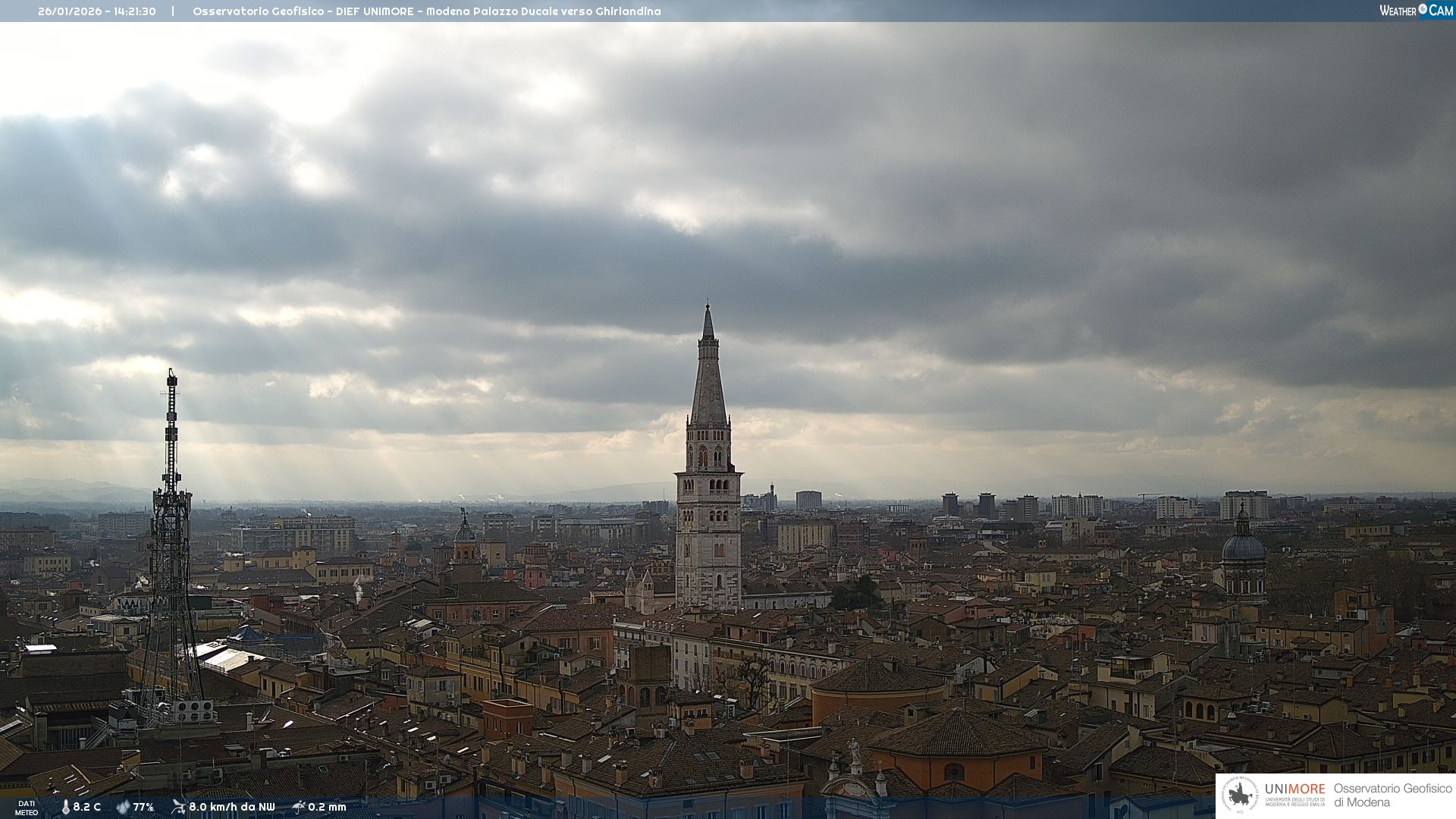1456x819 pixels.
Task: Click the blue CAM badge in the logo
Action: click(x=1440, y=10)
